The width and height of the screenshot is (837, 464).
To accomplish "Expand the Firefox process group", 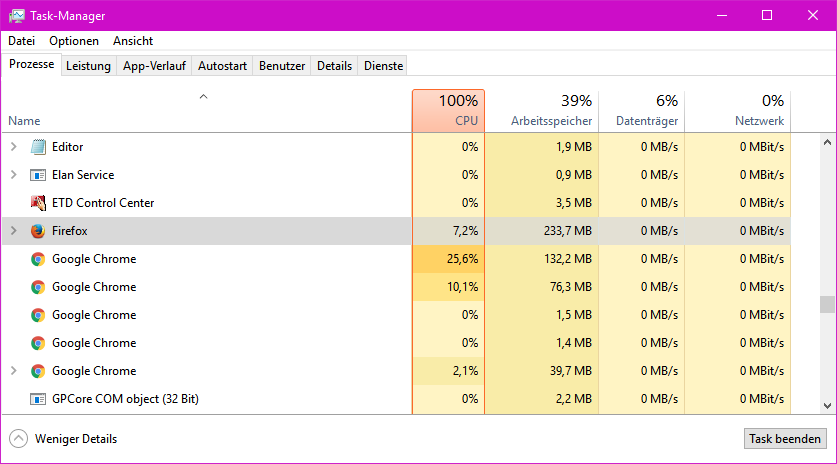I will [x=13, y=231].
